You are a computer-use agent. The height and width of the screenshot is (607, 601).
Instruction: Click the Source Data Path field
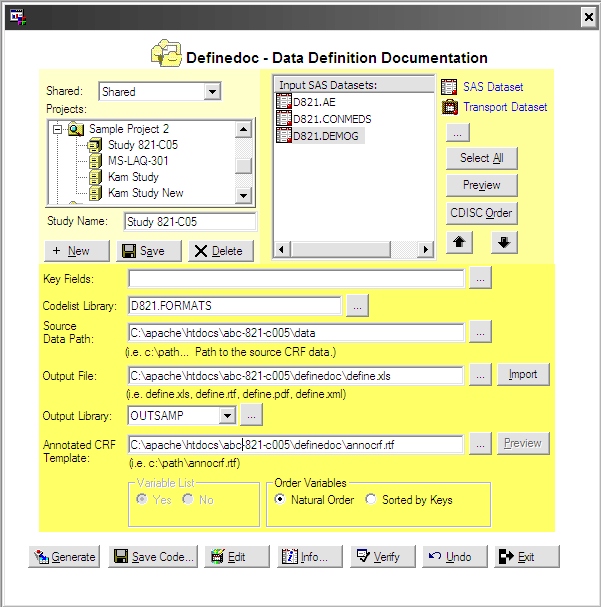[x=296, y=333]
